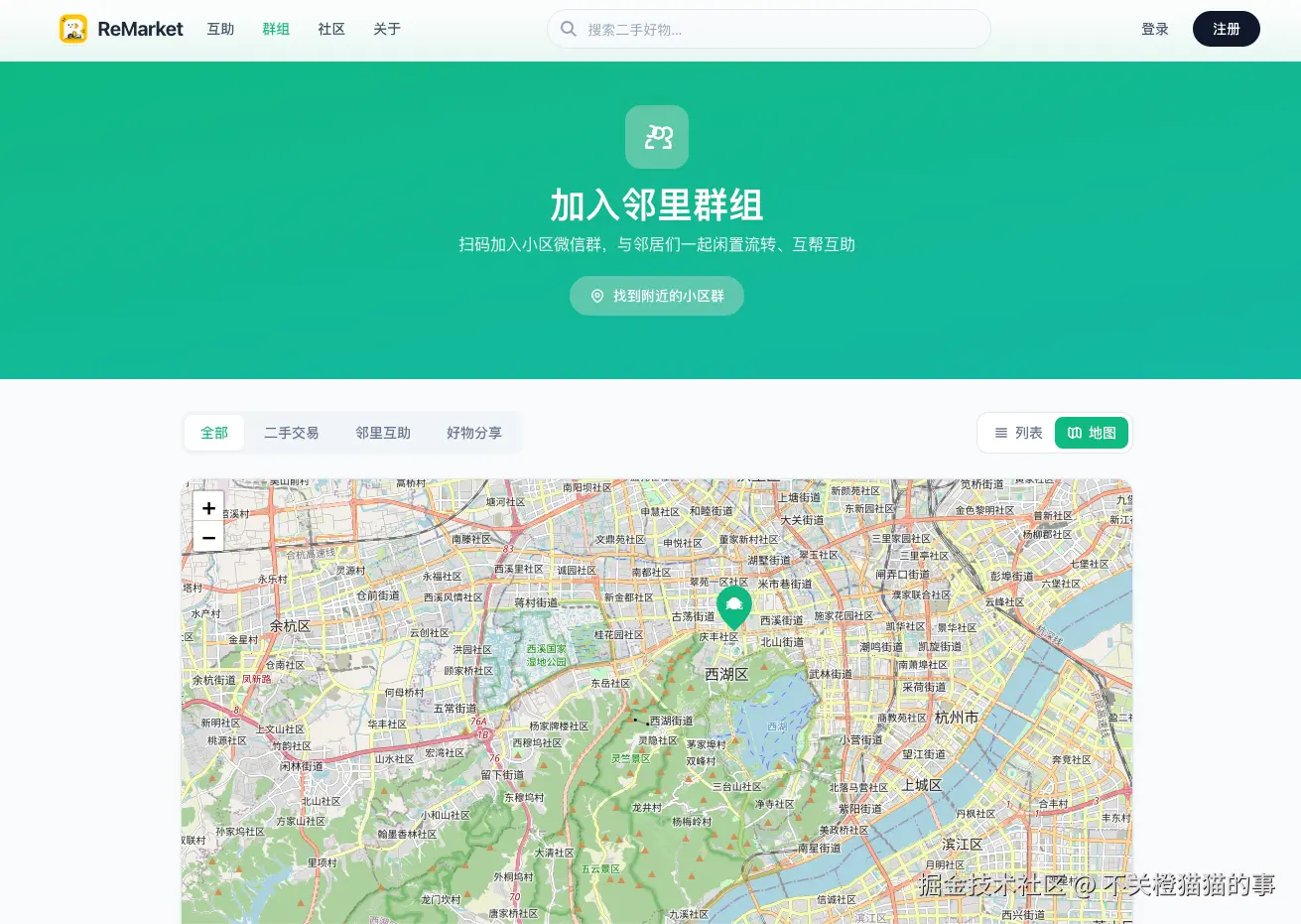This screenshot has width=1301, height=924.
Task: Click 余杭区 label on the map
Action: pos(291,626)
